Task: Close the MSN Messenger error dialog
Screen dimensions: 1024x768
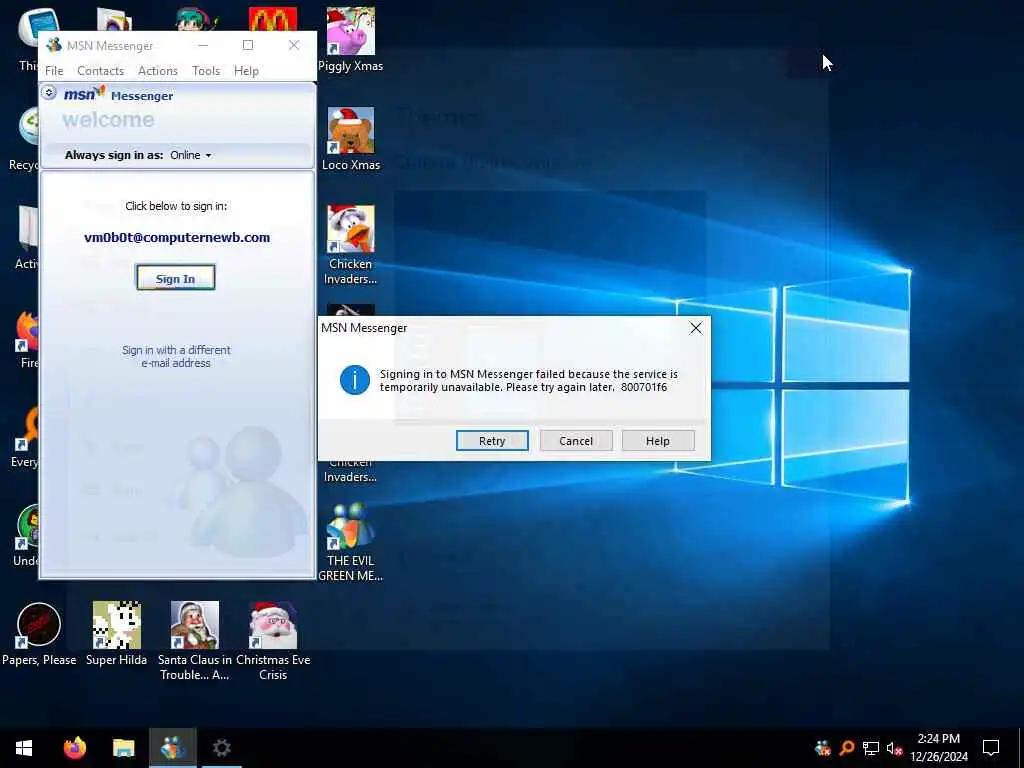Action: pyautogui.click(x=696, y=328)
